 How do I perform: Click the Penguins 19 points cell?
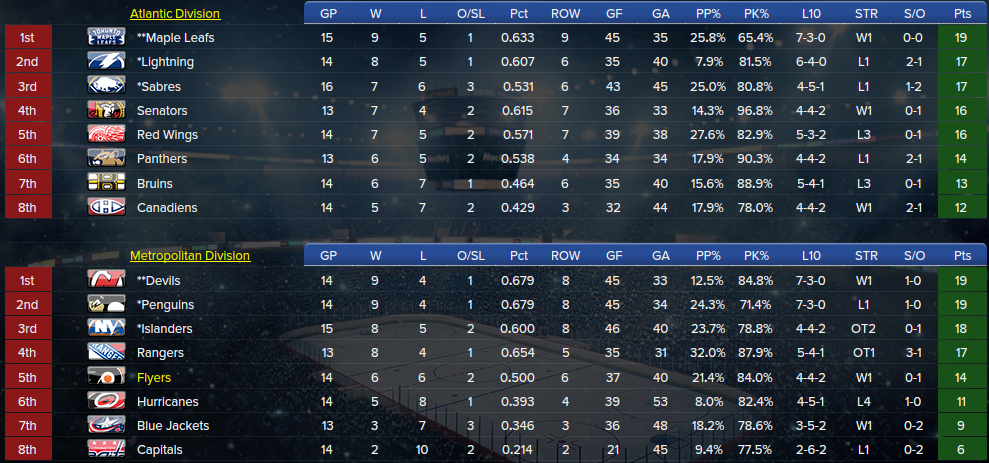pyautogui.click(x=961, y=305)
